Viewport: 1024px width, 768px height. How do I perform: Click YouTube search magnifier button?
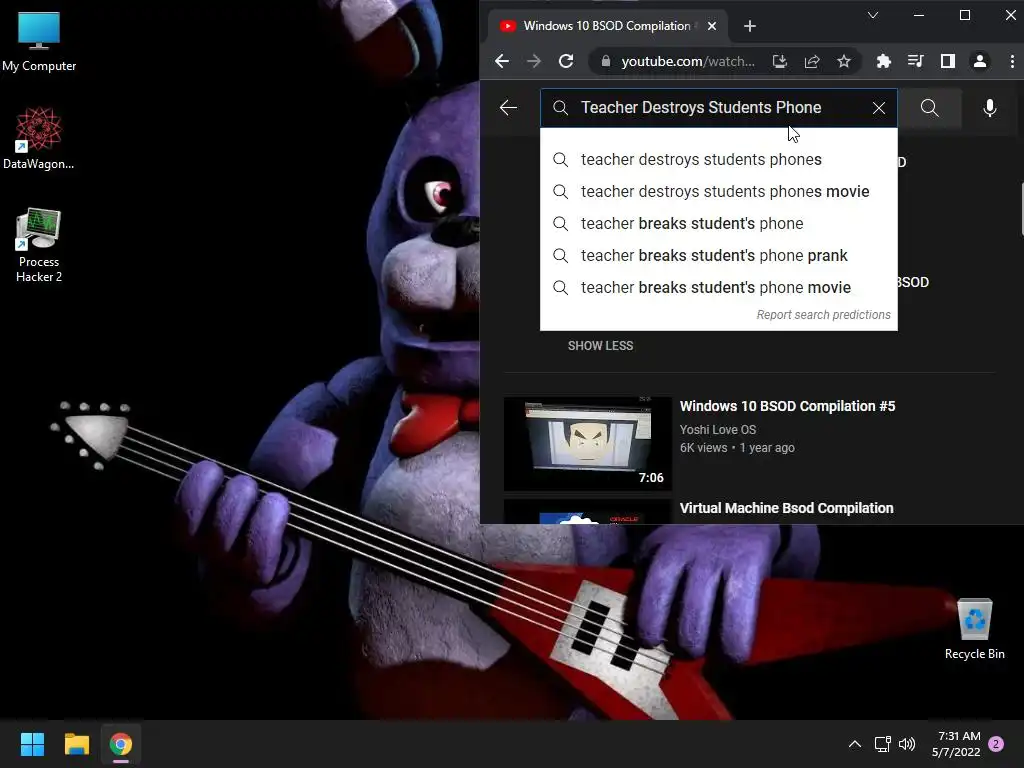coord(930,108)
